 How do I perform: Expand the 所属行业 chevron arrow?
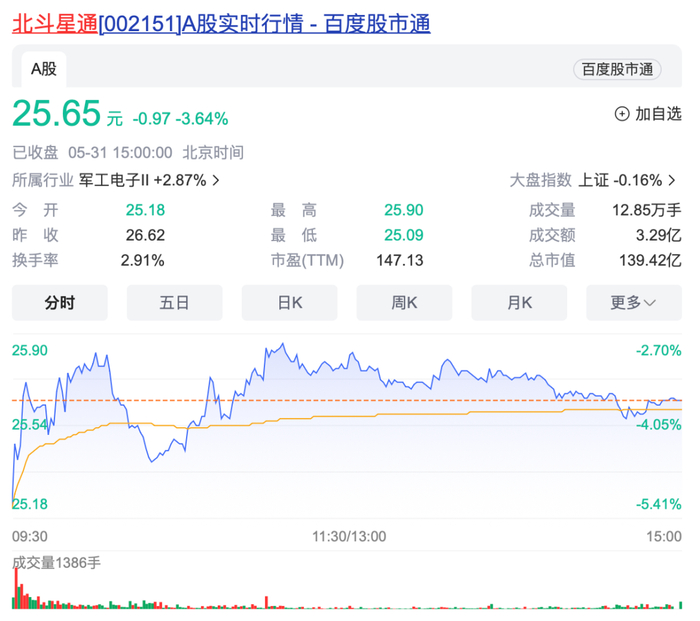point(216,180)
